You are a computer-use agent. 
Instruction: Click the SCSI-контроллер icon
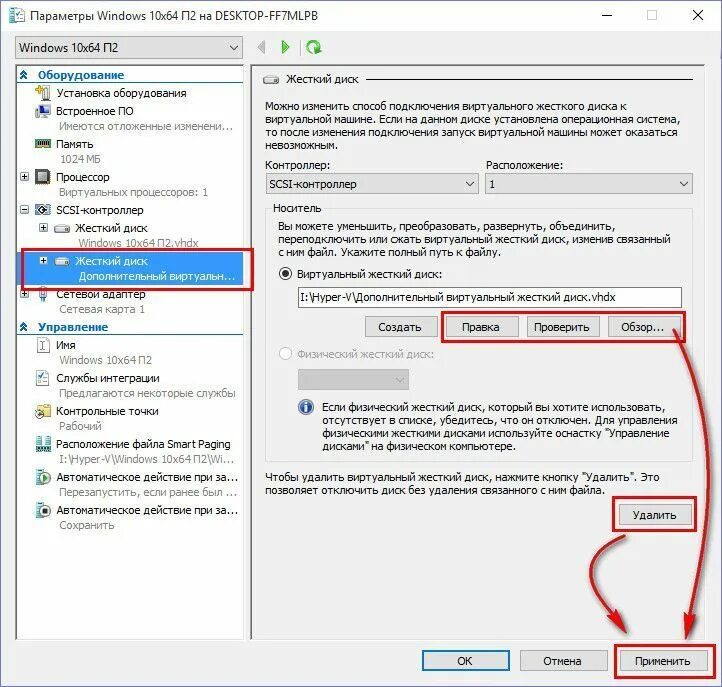coord(43,210)
